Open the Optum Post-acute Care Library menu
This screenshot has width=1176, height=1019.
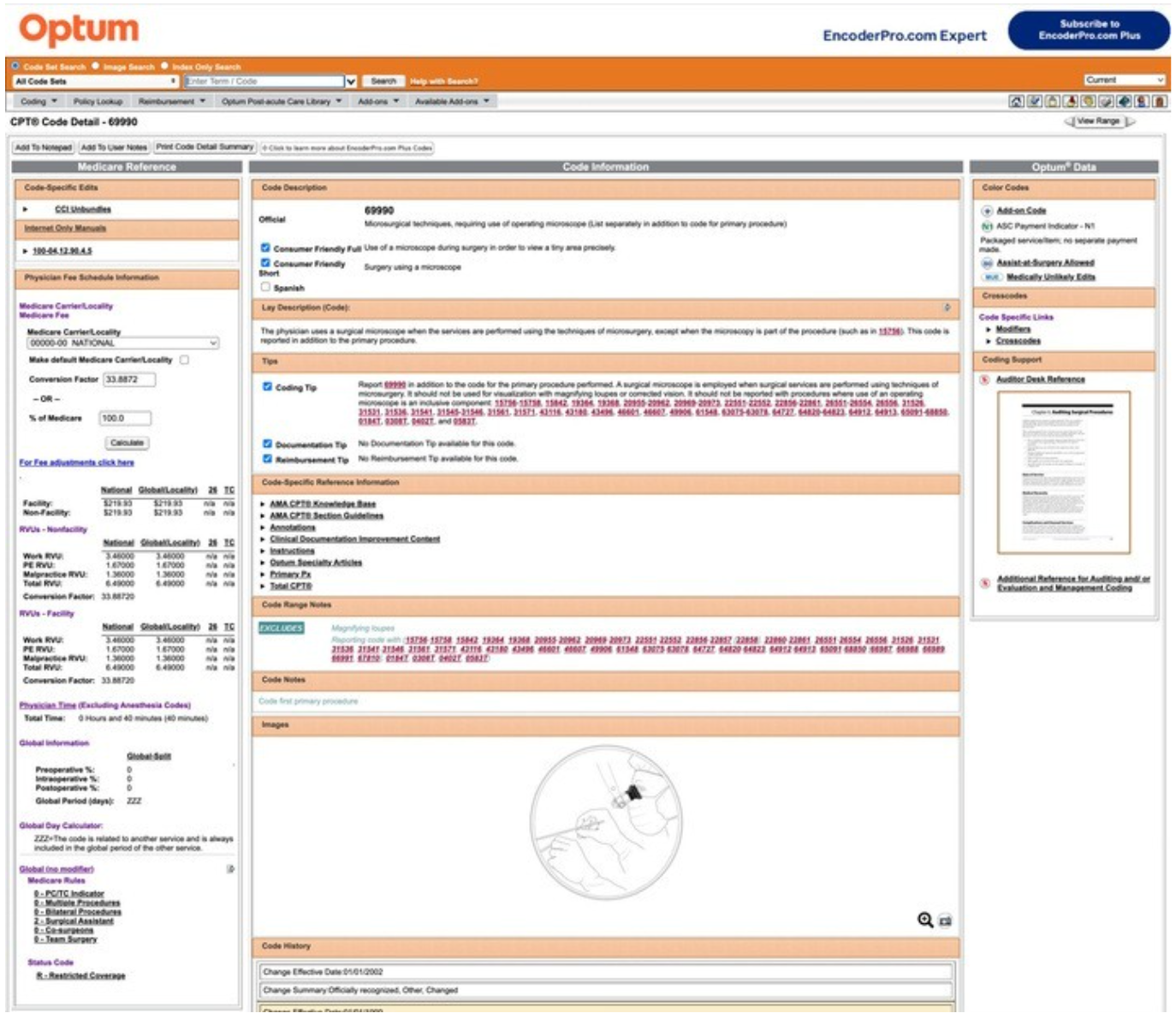(x=282, y=101)
